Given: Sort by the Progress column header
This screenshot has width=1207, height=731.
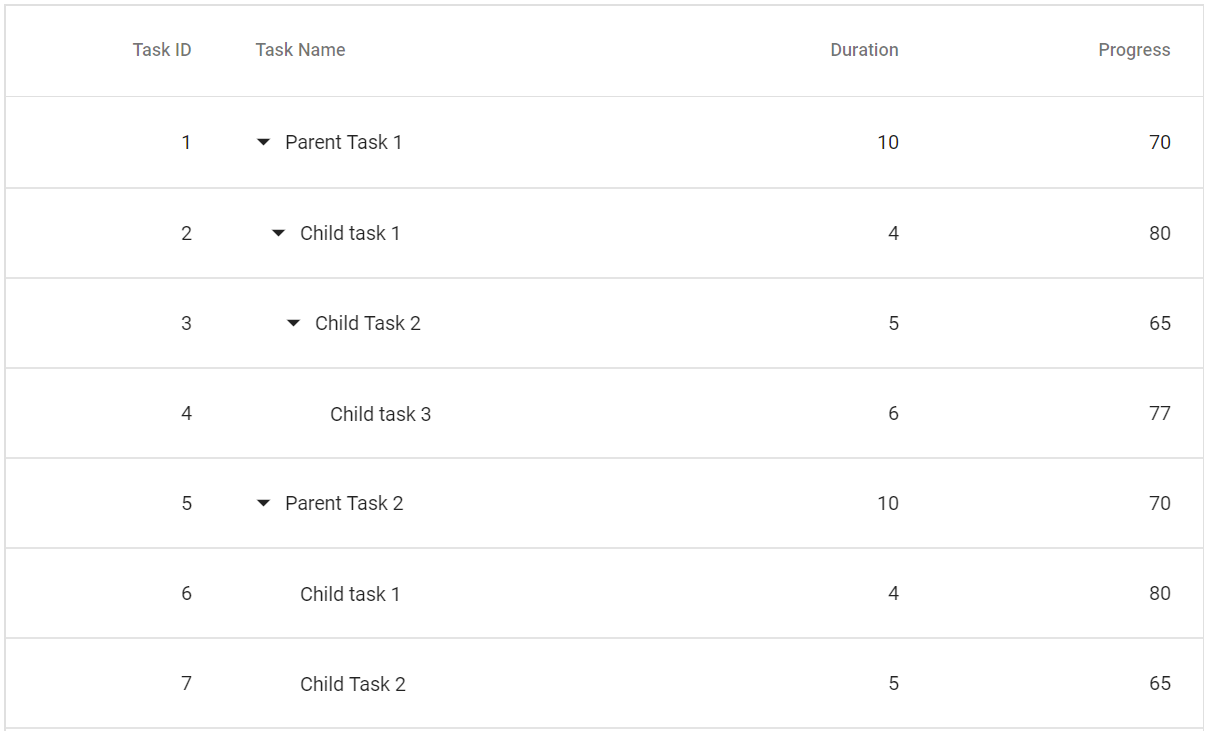Looking at the screenshot, I should coord(1134,49).
